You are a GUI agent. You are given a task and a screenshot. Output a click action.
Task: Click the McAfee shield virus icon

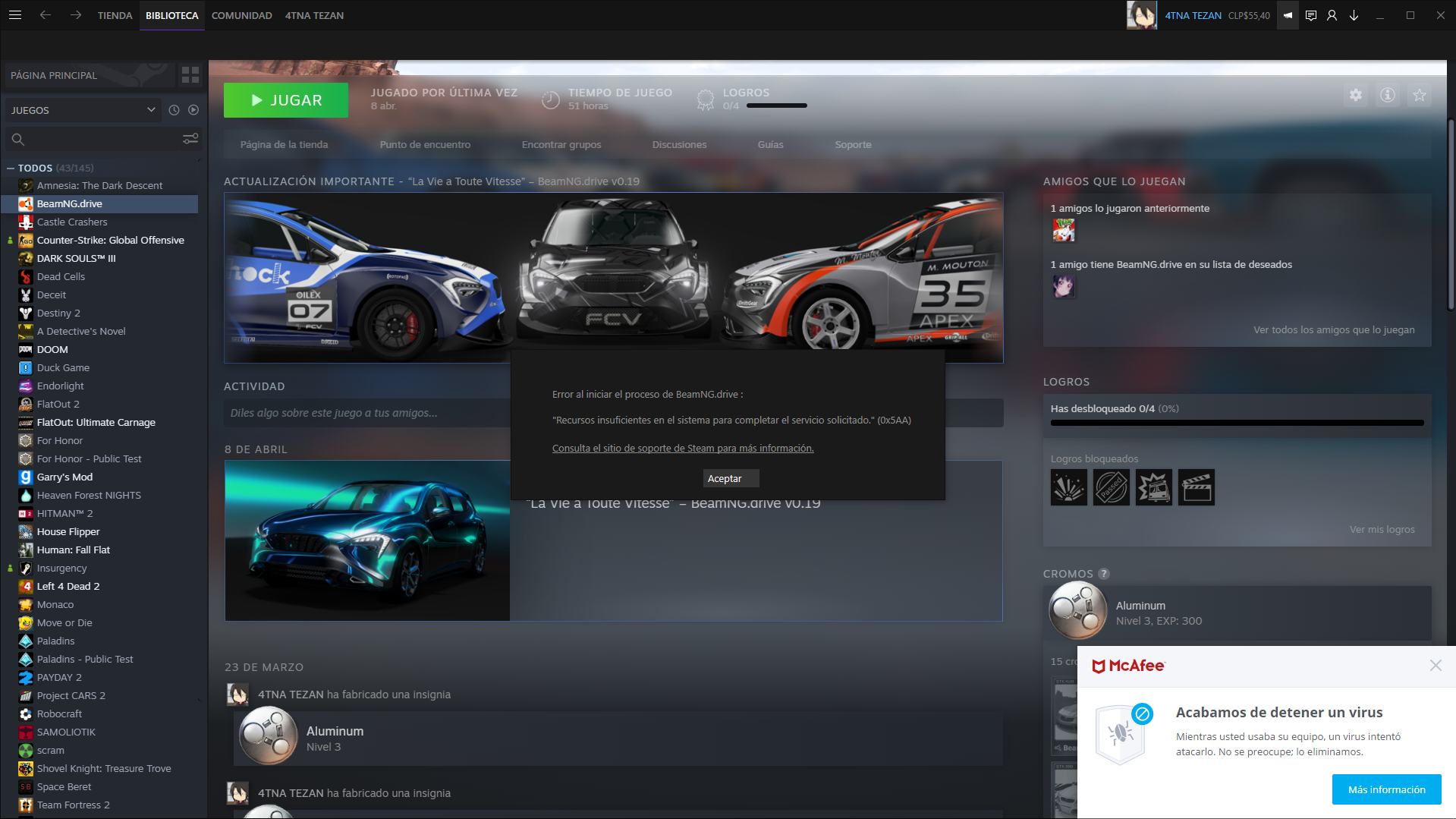[1122, 734]
